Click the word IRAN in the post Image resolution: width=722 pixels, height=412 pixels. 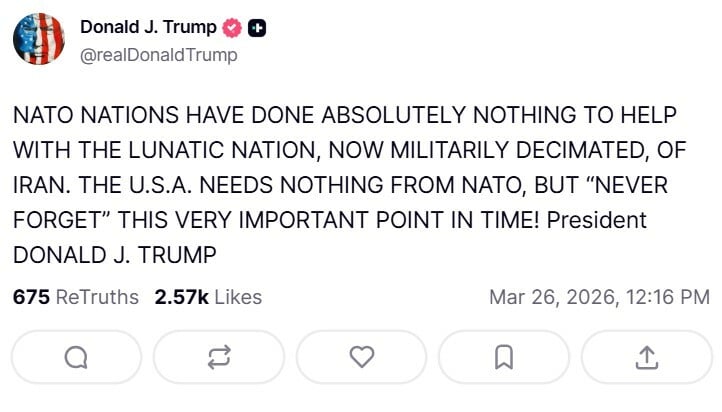[x=39, y=186]
